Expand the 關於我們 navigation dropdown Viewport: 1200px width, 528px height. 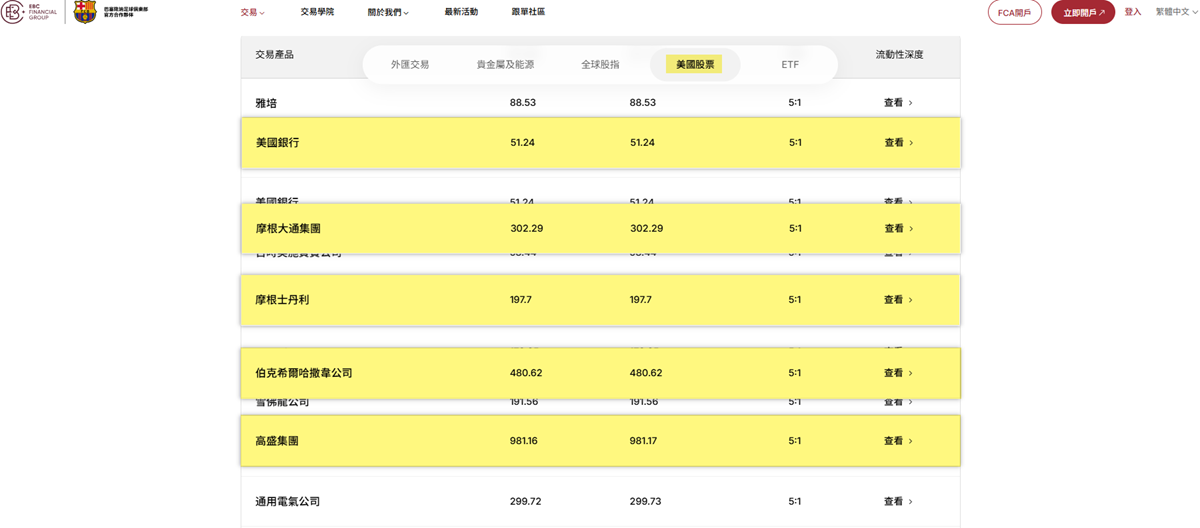click(388, 12)
